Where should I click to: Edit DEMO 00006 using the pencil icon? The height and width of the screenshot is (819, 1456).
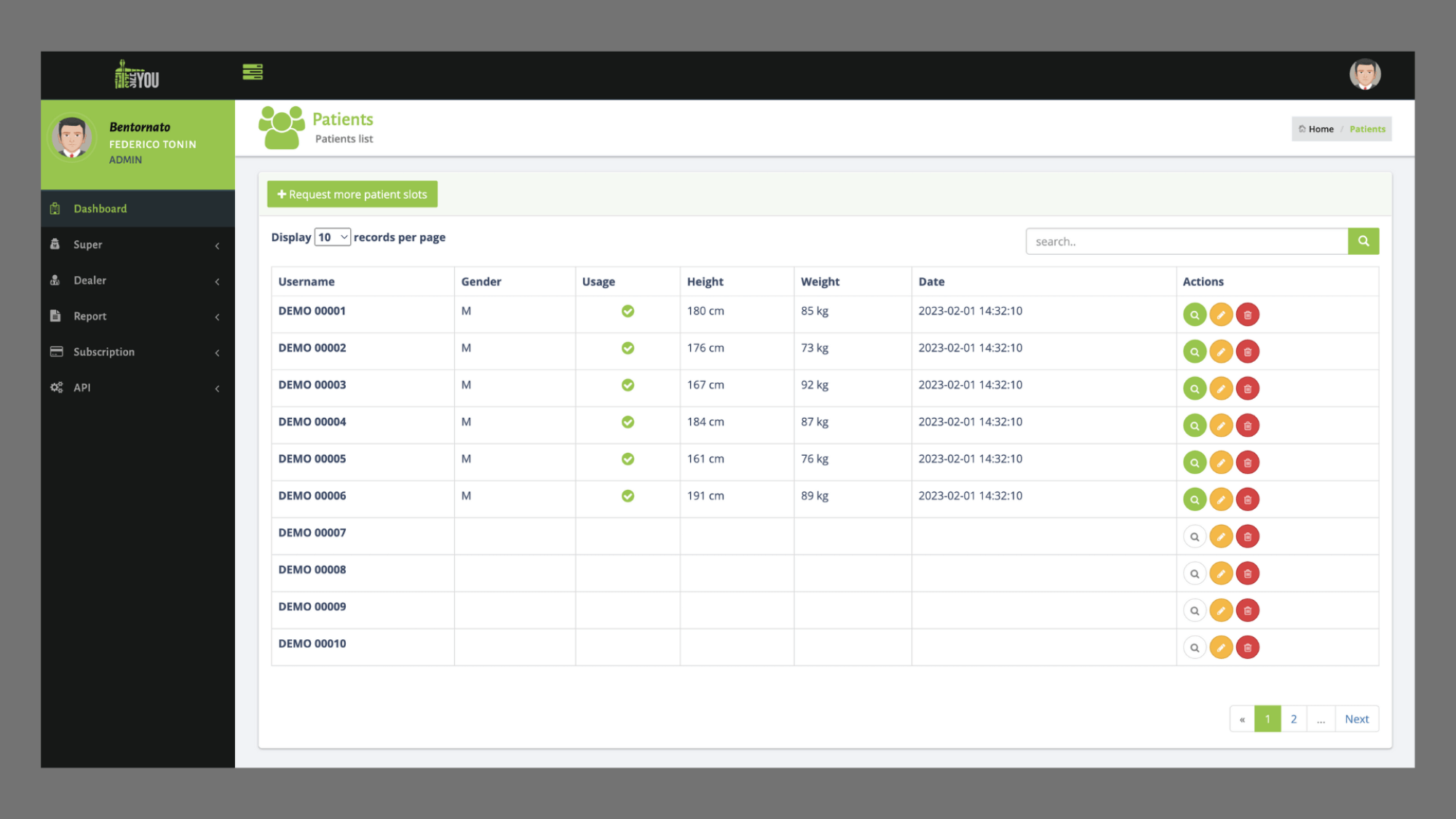coord(1221,499)
